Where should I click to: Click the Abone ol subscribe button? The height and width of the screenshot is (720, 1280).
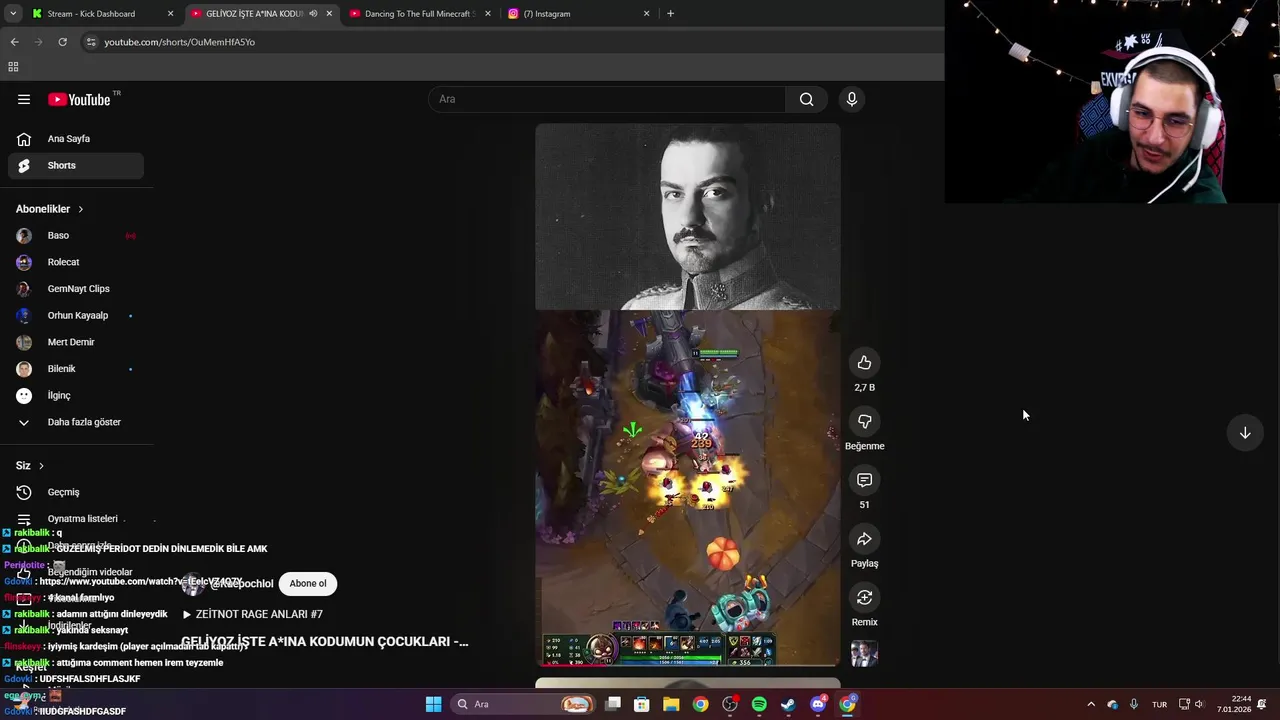(308, 584)
